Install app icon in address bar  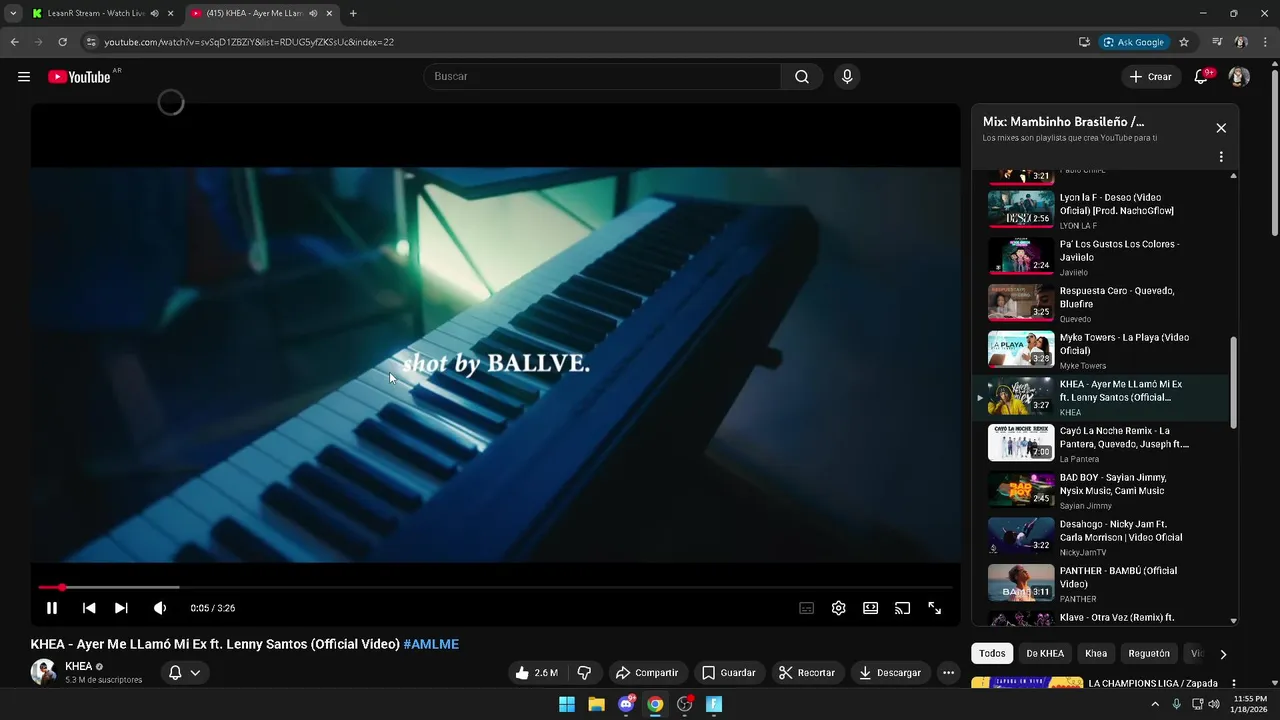pos(1084,42)
